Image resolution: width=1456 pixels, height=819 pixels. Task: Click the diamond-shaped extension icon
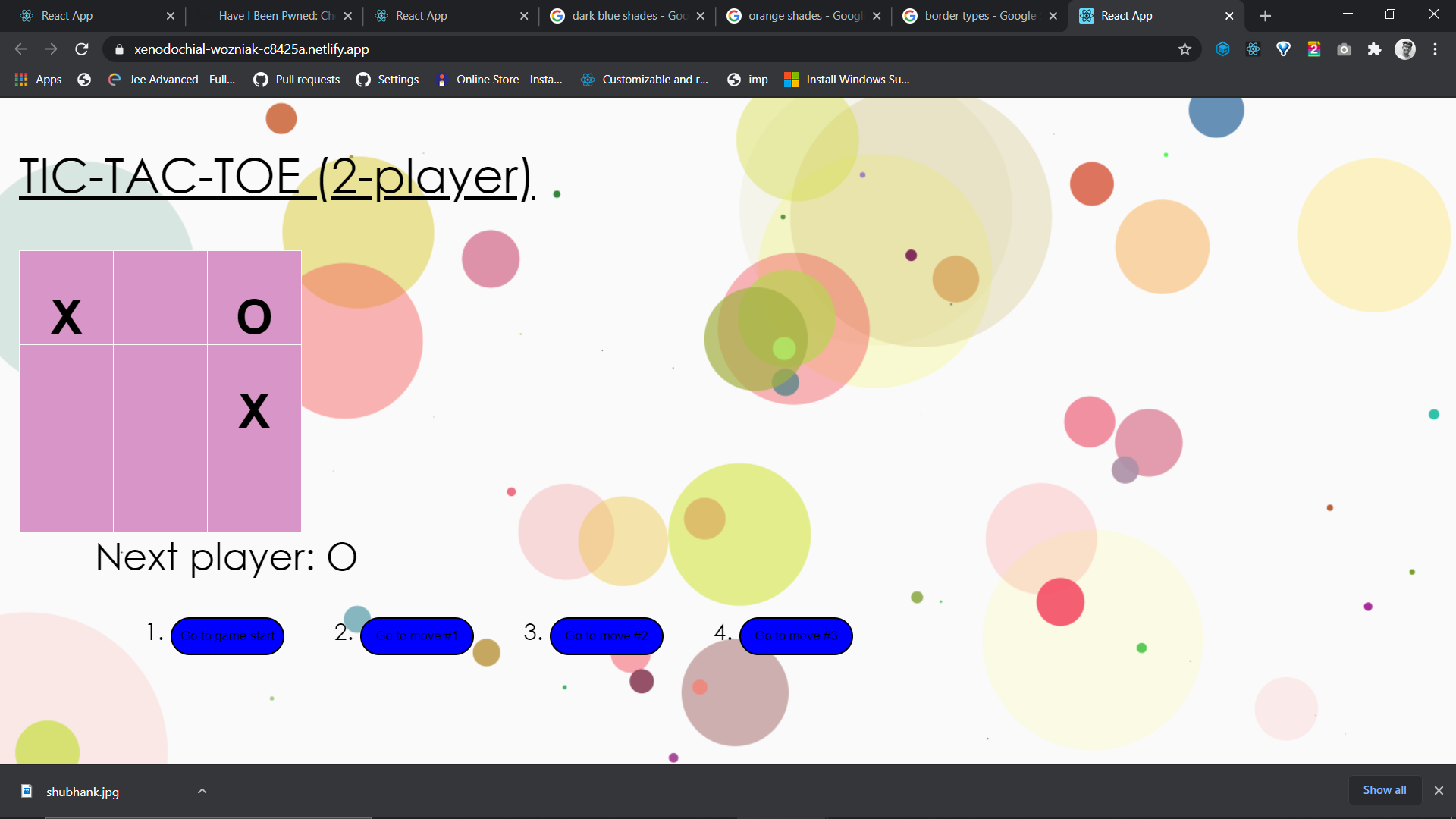(x=1283, y=49)
